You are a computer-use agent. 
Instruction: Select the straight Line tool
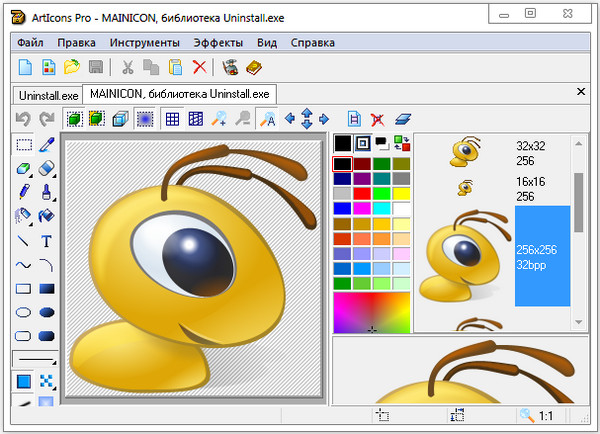tap(23, 241)
